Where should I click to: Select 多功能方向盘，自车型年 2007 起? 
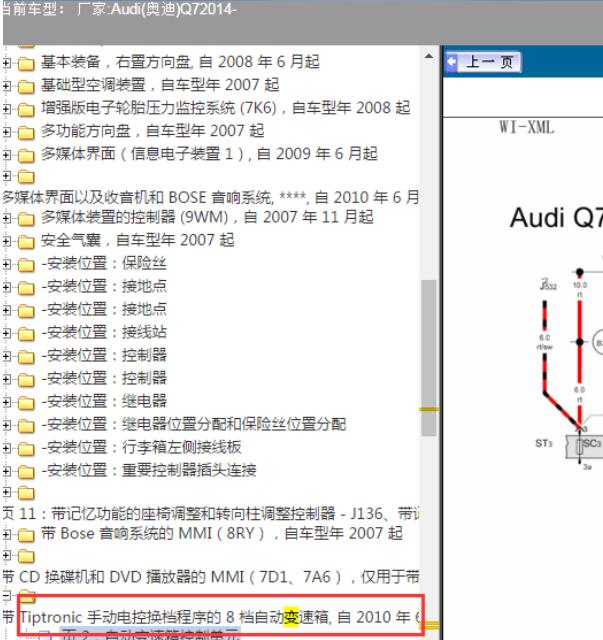[x=152, y=131]
